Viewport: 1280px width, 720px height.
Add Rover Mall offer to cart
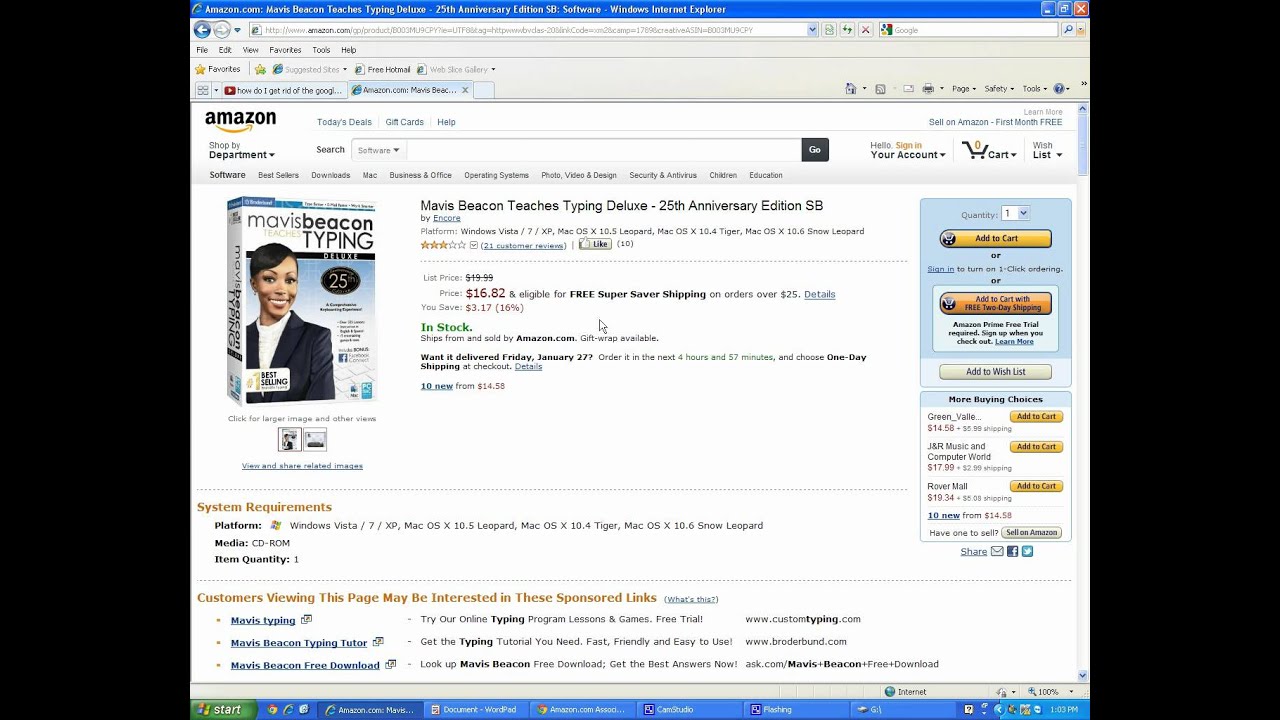pyautogui.click(x=1036, y=486)
